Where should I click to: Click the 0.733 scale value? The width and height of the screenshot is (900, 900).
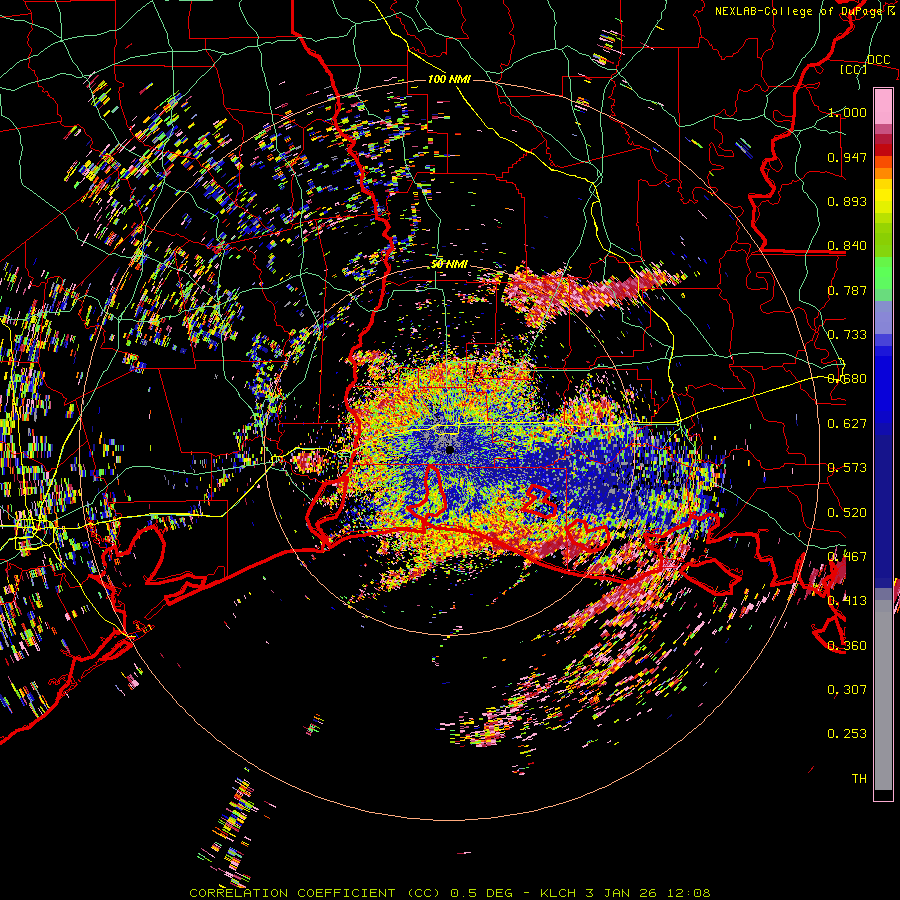847,335
